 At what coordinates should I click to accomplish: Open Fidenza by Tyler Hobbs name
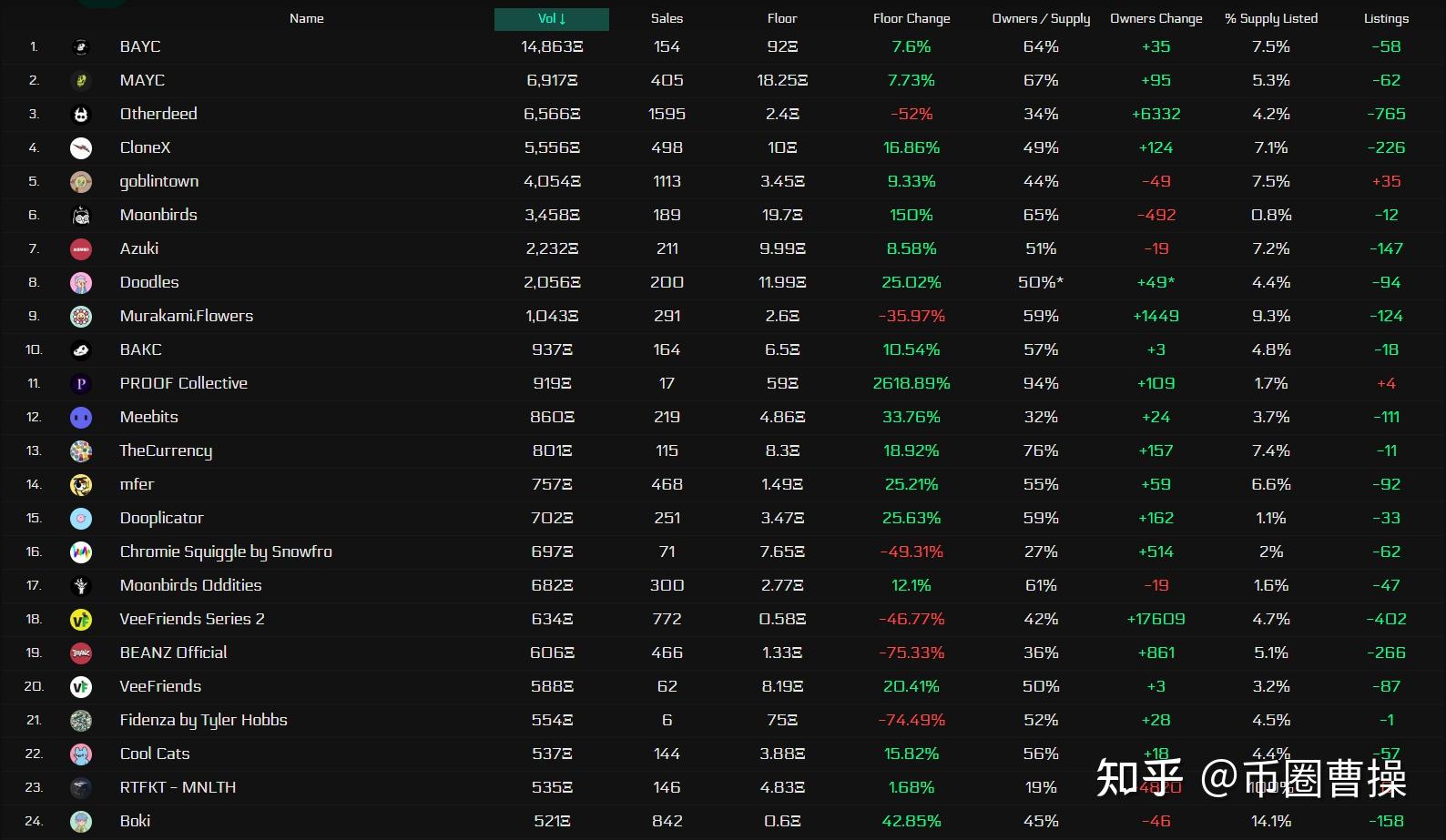pyautogui.click(x=204, y=720)
